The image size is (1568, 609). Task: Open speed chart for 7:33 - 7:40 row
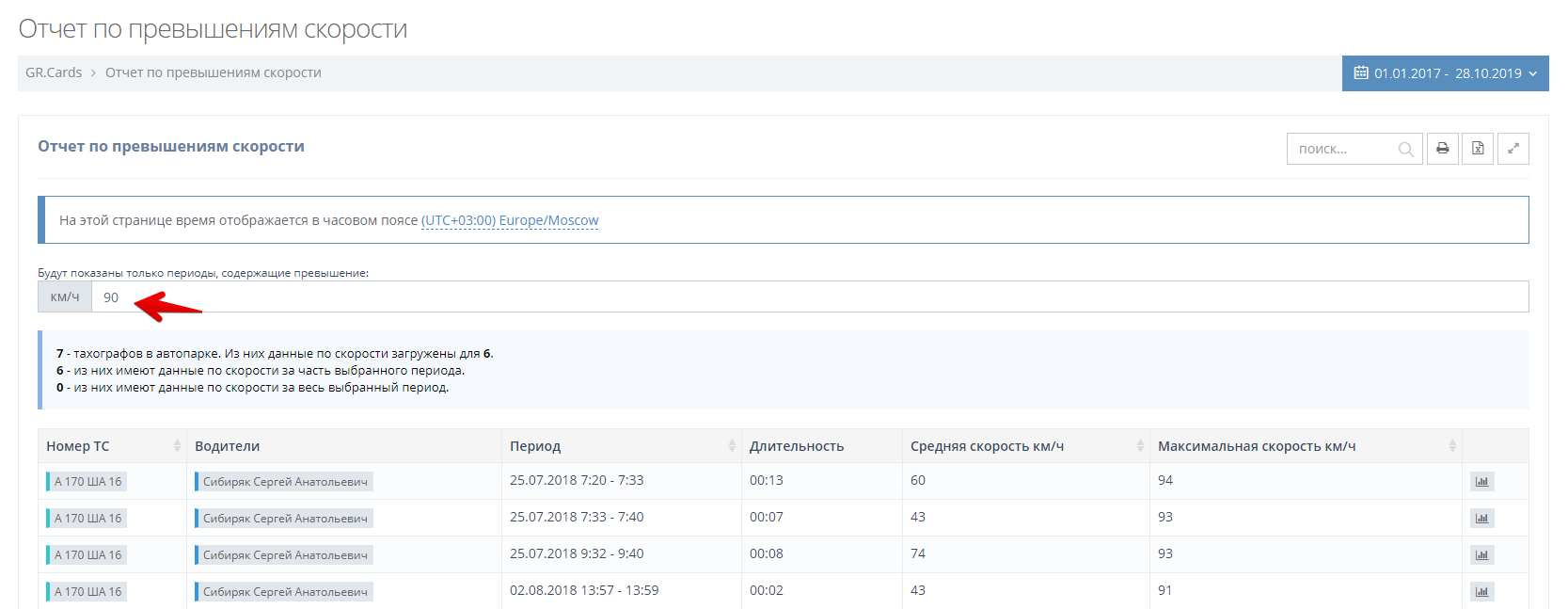coord(1481,519)
